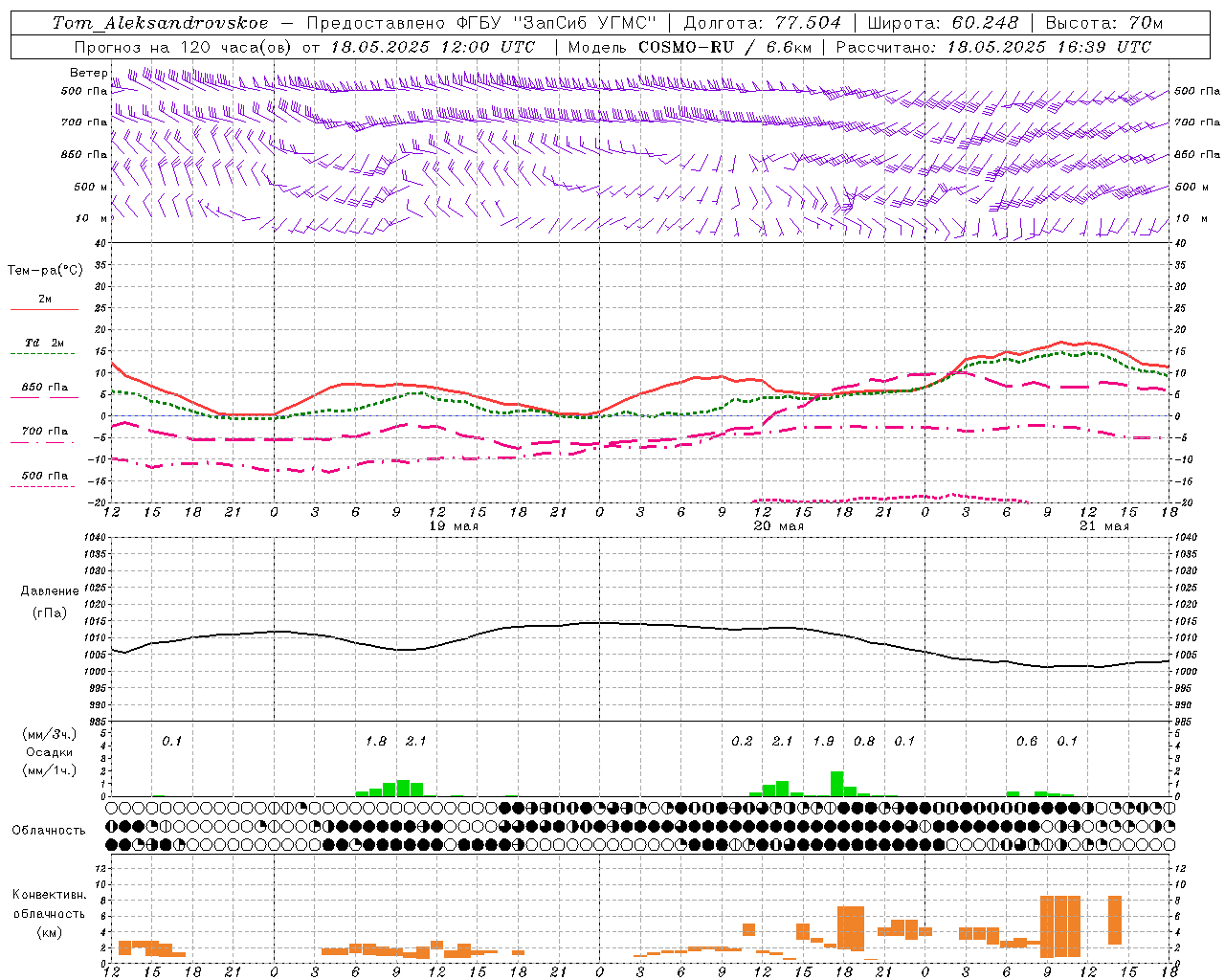Click the 0.8 precipitation total value
The width and height of the screenshot is (1225, 980).
pyautogui.click(x=864, y=741)
